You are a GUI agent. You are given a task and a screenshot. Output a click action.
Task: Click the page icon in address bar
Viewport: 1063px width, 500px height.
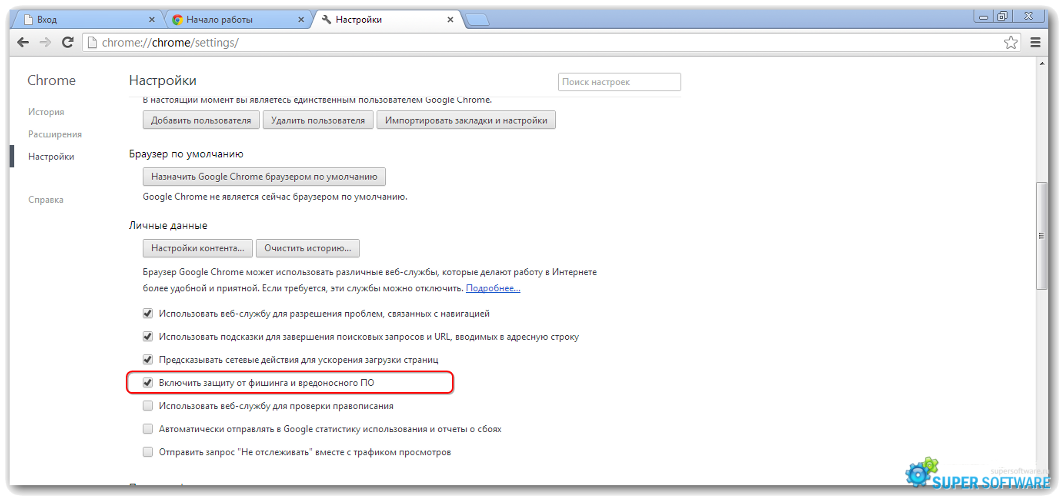92,43
